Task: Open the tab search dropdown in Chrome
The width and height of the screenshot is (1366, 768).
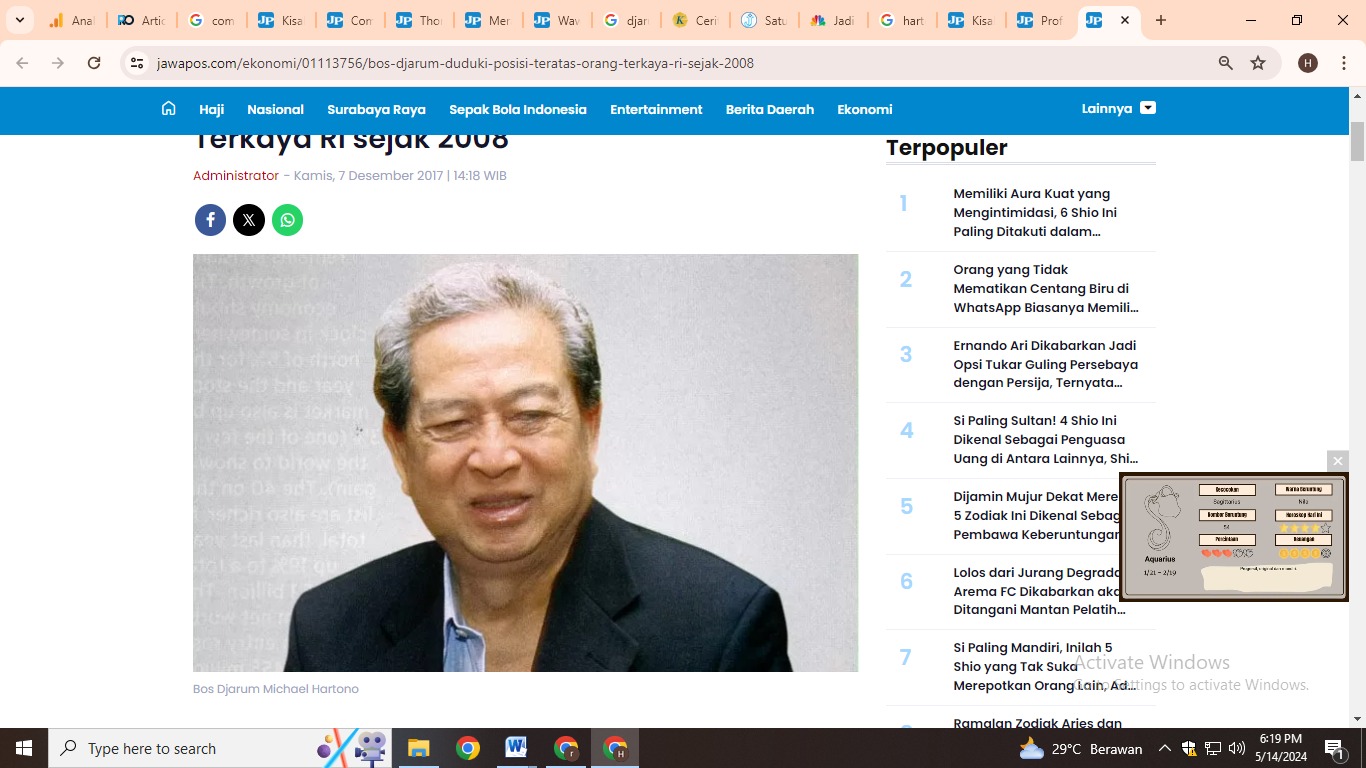Action: coord(19,20)
